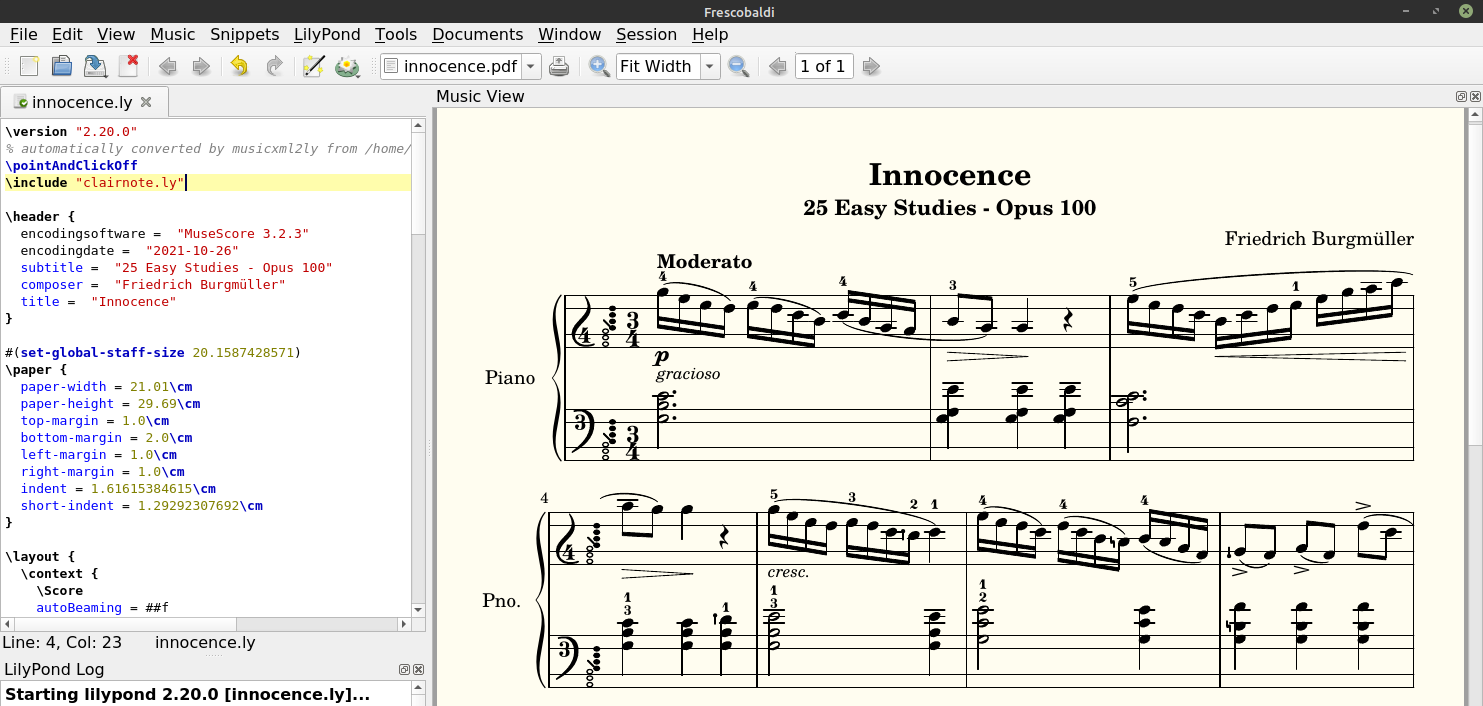Click the editor vertical scrollbar handle
This screenshot has height=706, width=1483.
pyautogui.click(x=419, y=182)
